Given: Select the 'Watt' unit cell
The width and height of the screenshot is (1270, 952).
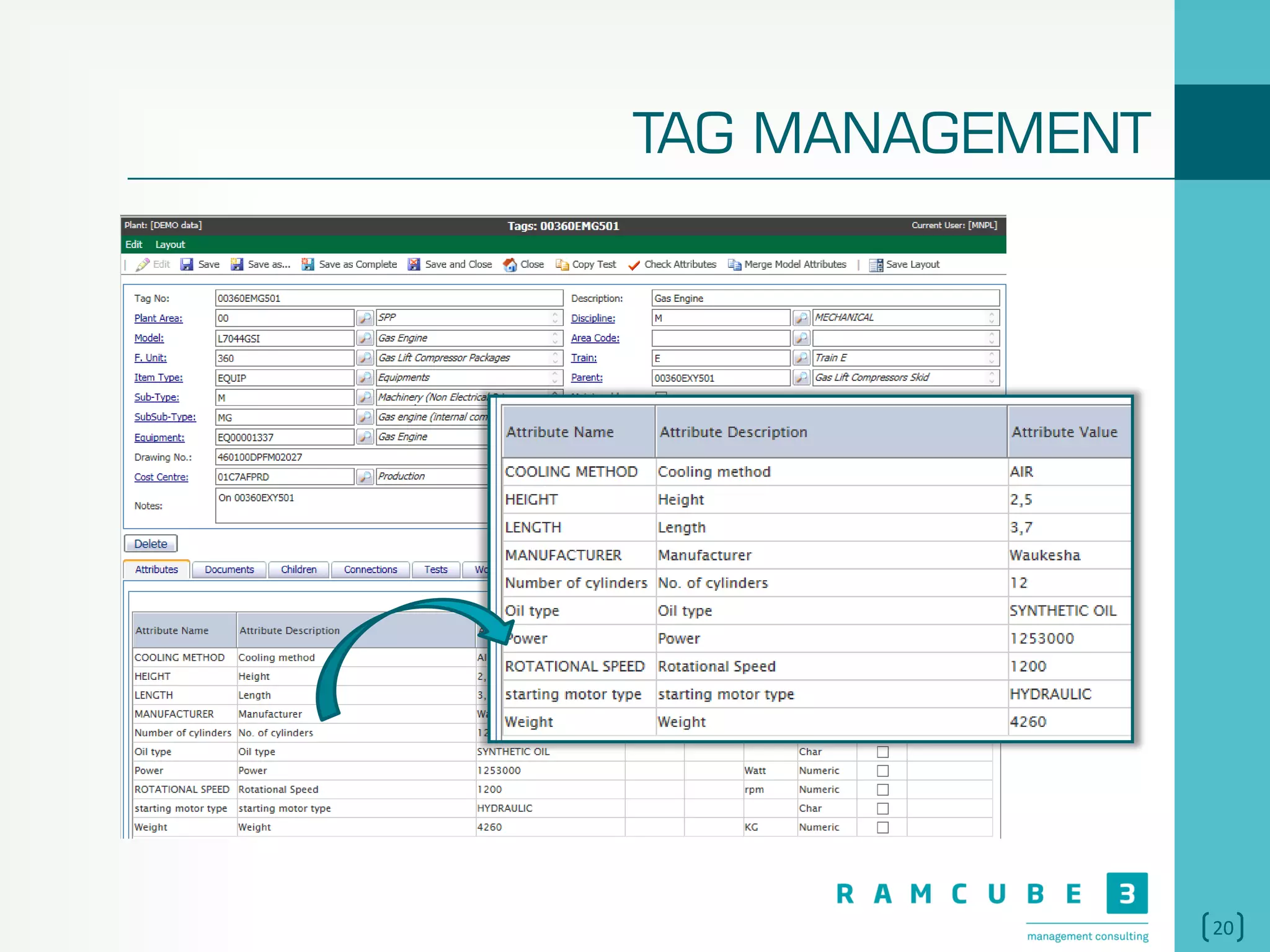Looking at the screenshot, I should (770, 771).
